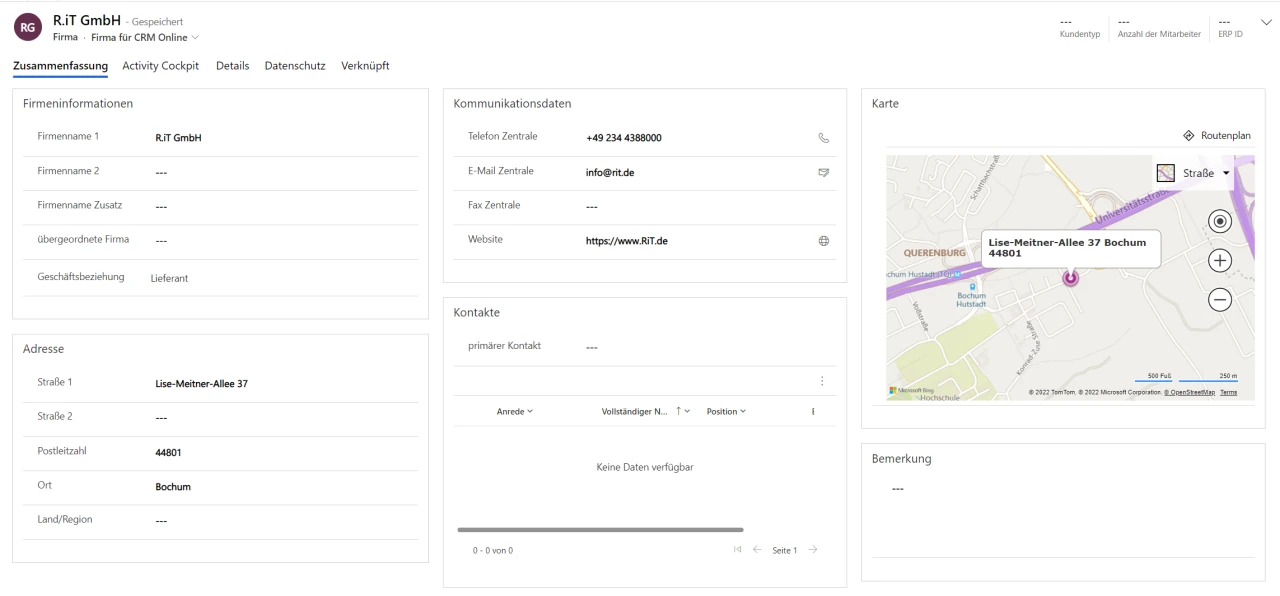The width and height of the screenshot is (1280, 596).
Task: Zoom in on the map
Action: 1219,260
